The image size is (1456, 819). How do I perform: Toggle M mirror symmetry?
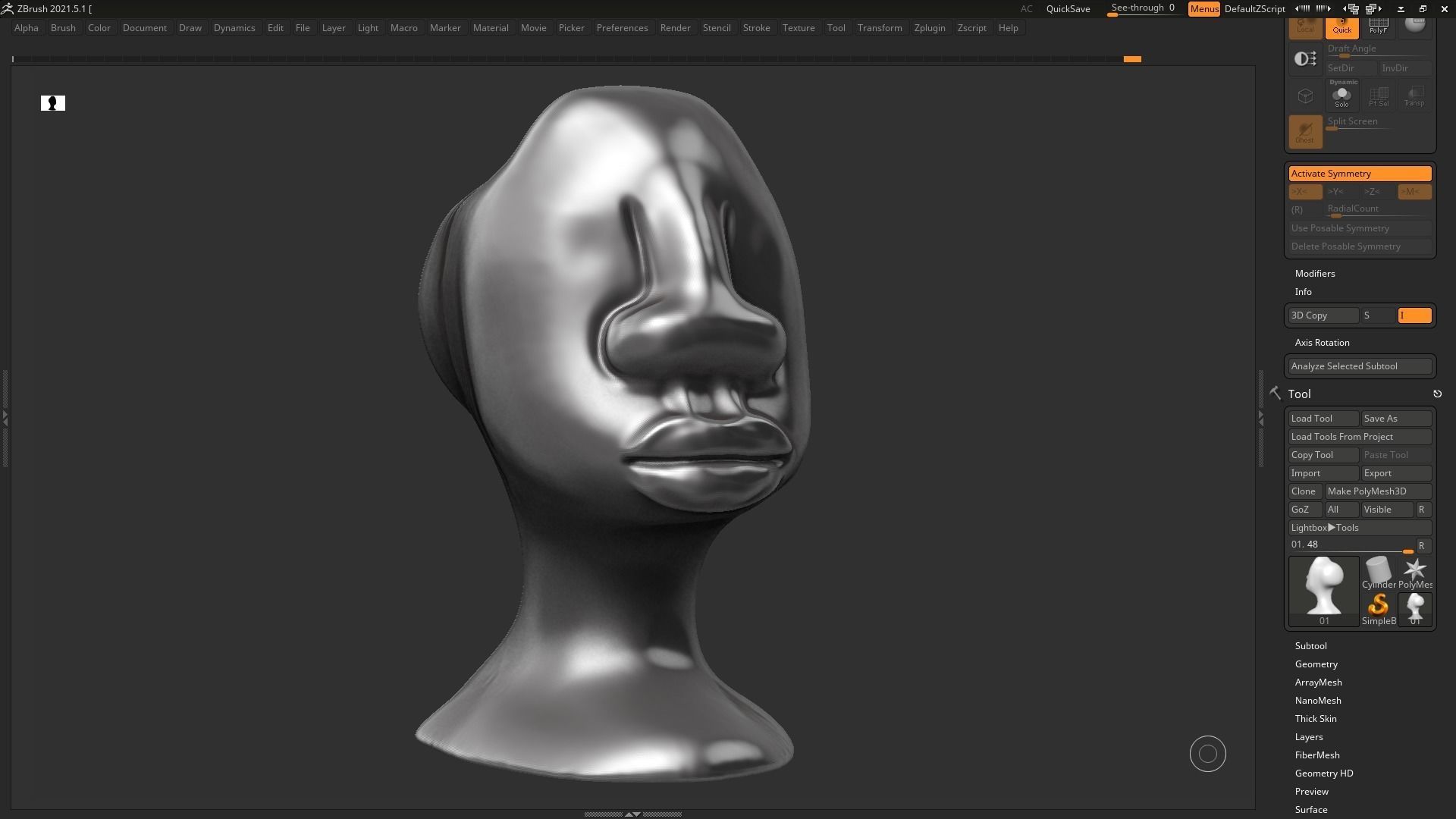pyautogui.click(x=1414, y=192)
